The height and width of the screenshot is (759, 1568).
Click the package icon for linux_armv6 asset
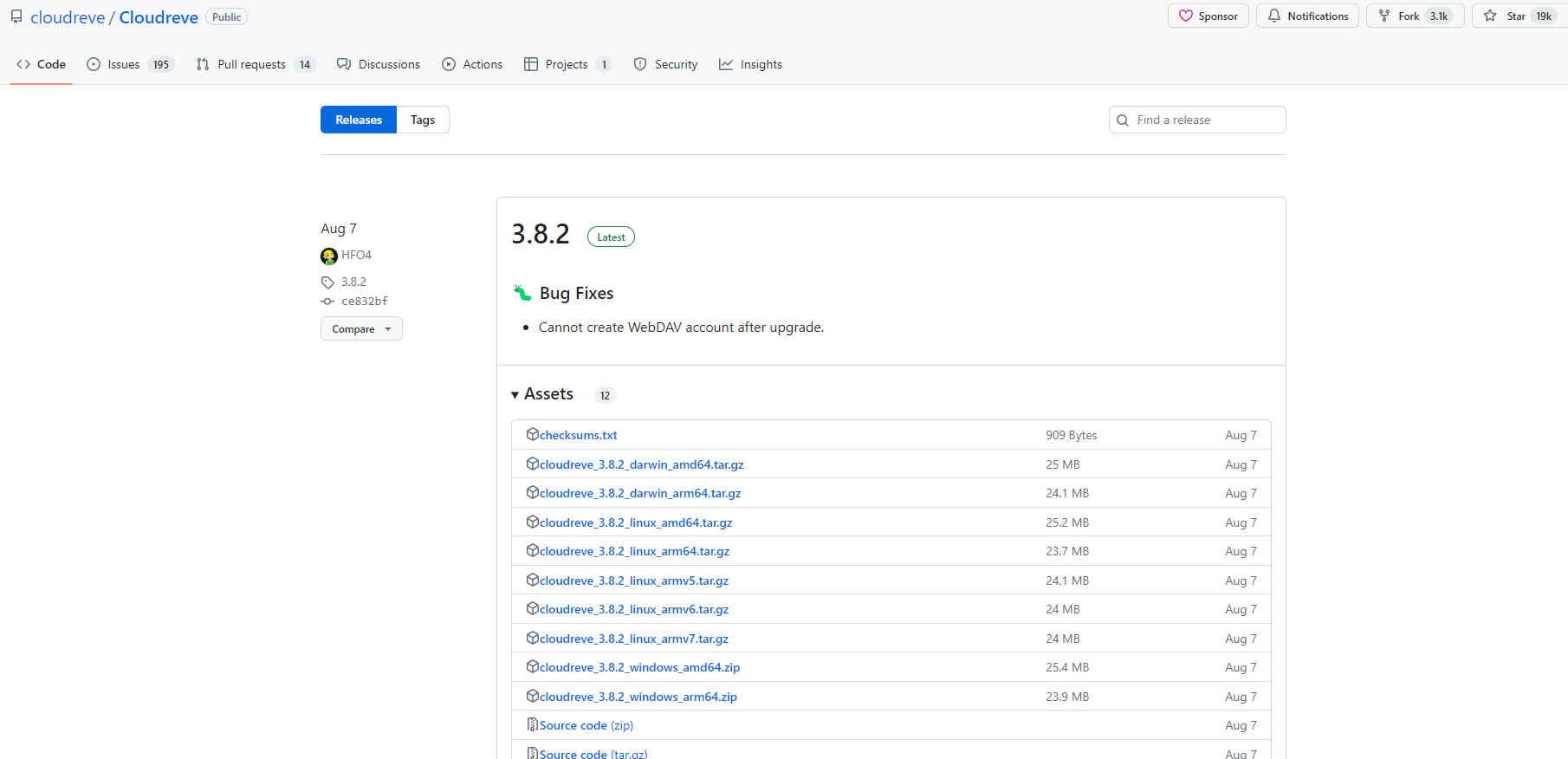533,608
